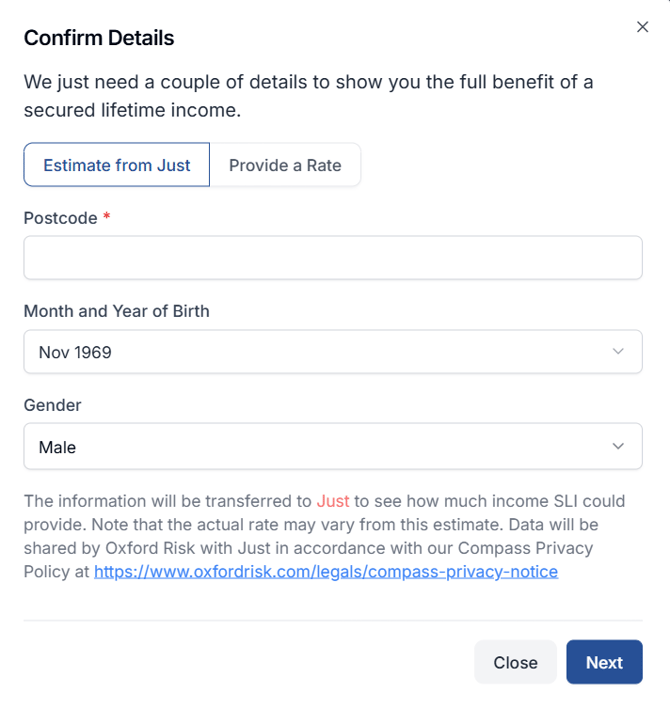Screen dimensions: 670x708
Task: Click the divider line above the Close button
Action: point(333,620)
